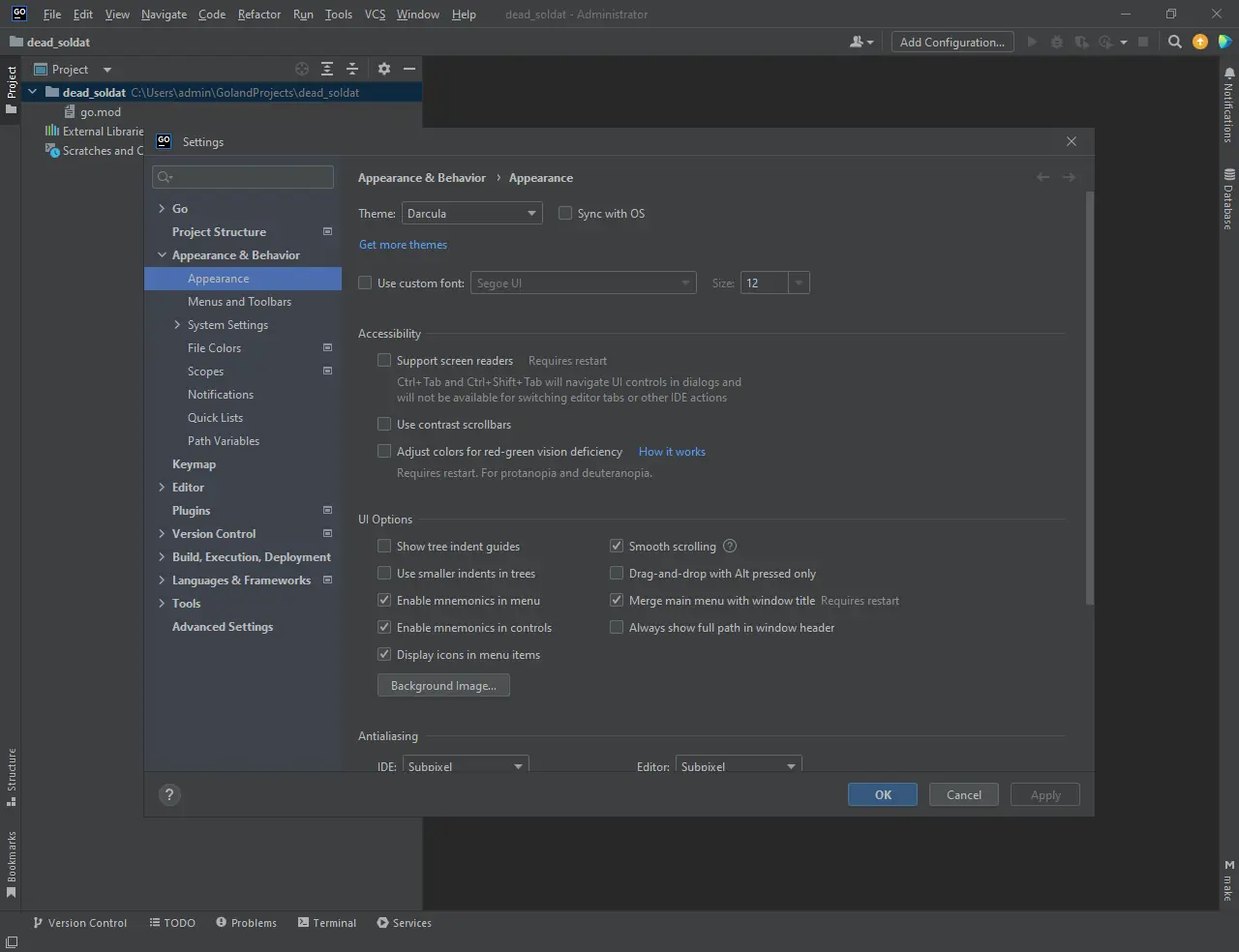Click the Expand All icon in Project panel

327,69
